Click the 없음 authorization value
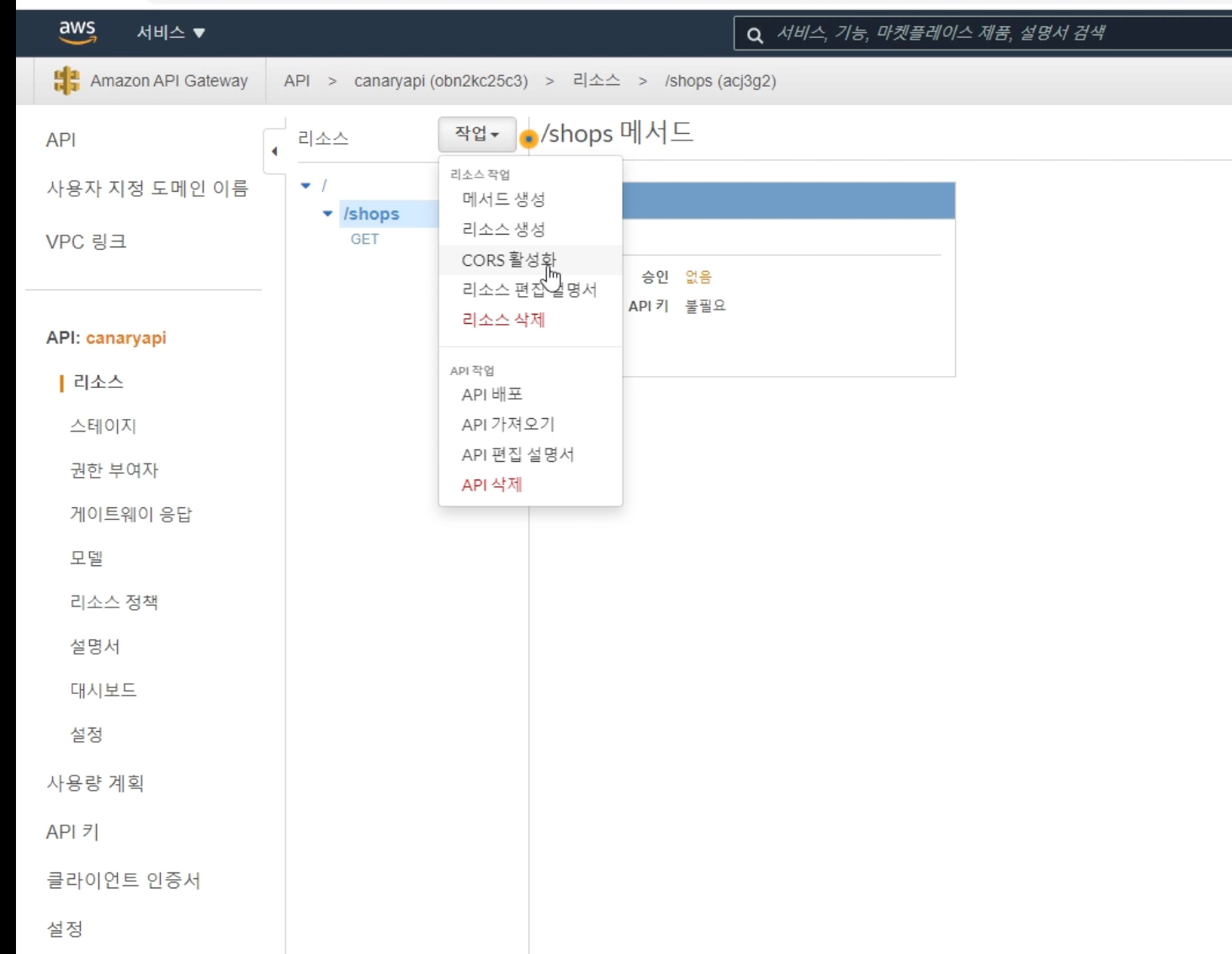The image size is (1232, 954). click(698, 277)
